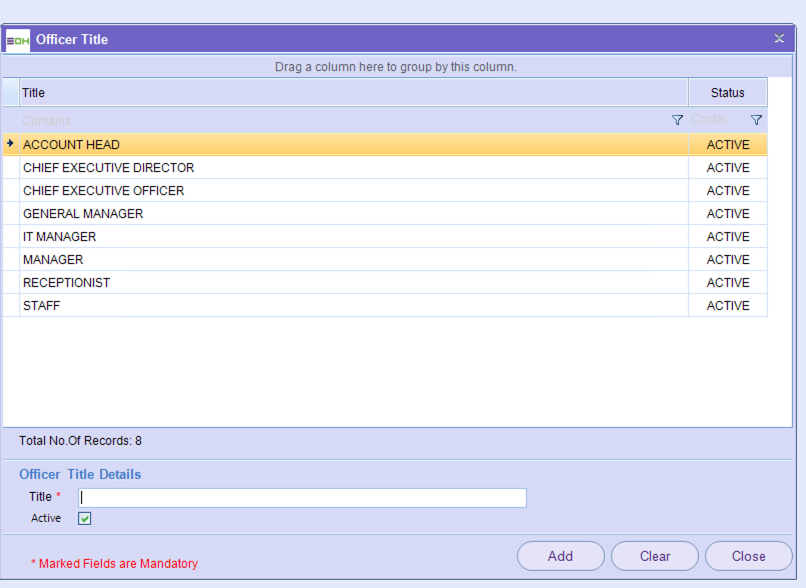Viewport: 806px width, 588px height.
Task: Click the filter icon in Title column
Action: tap(677, 120)
